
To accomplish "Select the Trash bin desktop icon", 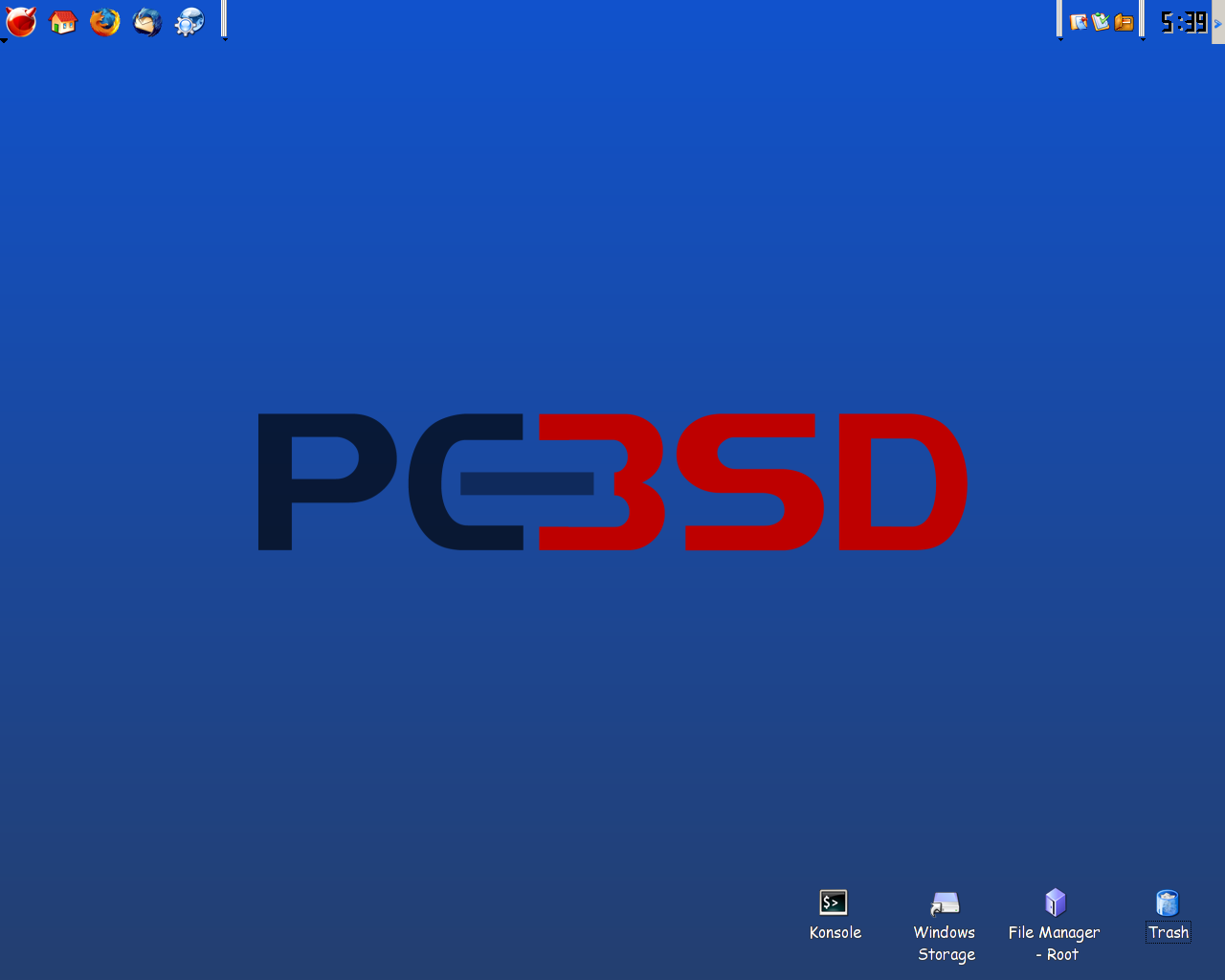I will 1168,902.
